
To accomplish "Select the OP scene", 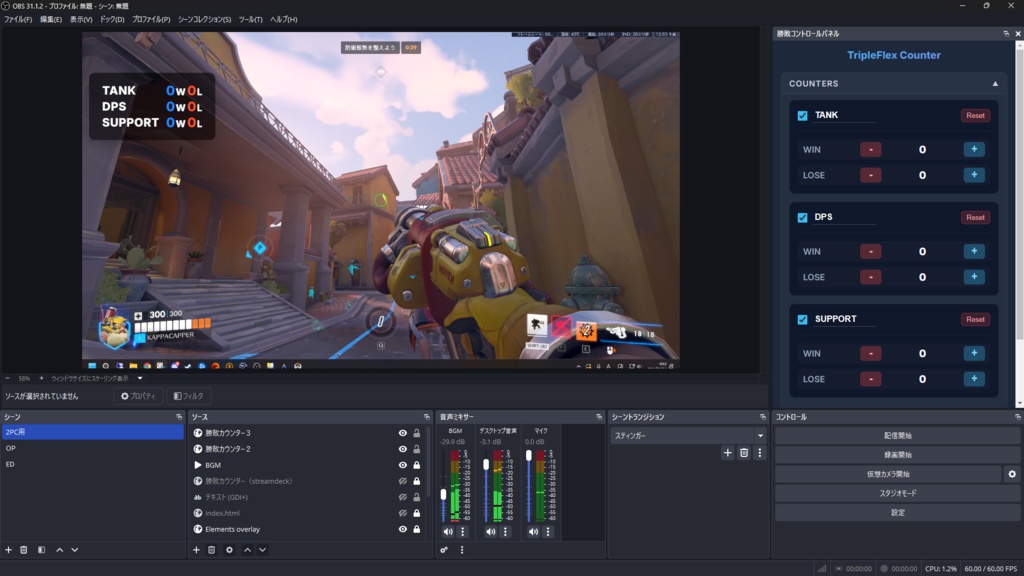I will tap(93, 448).
